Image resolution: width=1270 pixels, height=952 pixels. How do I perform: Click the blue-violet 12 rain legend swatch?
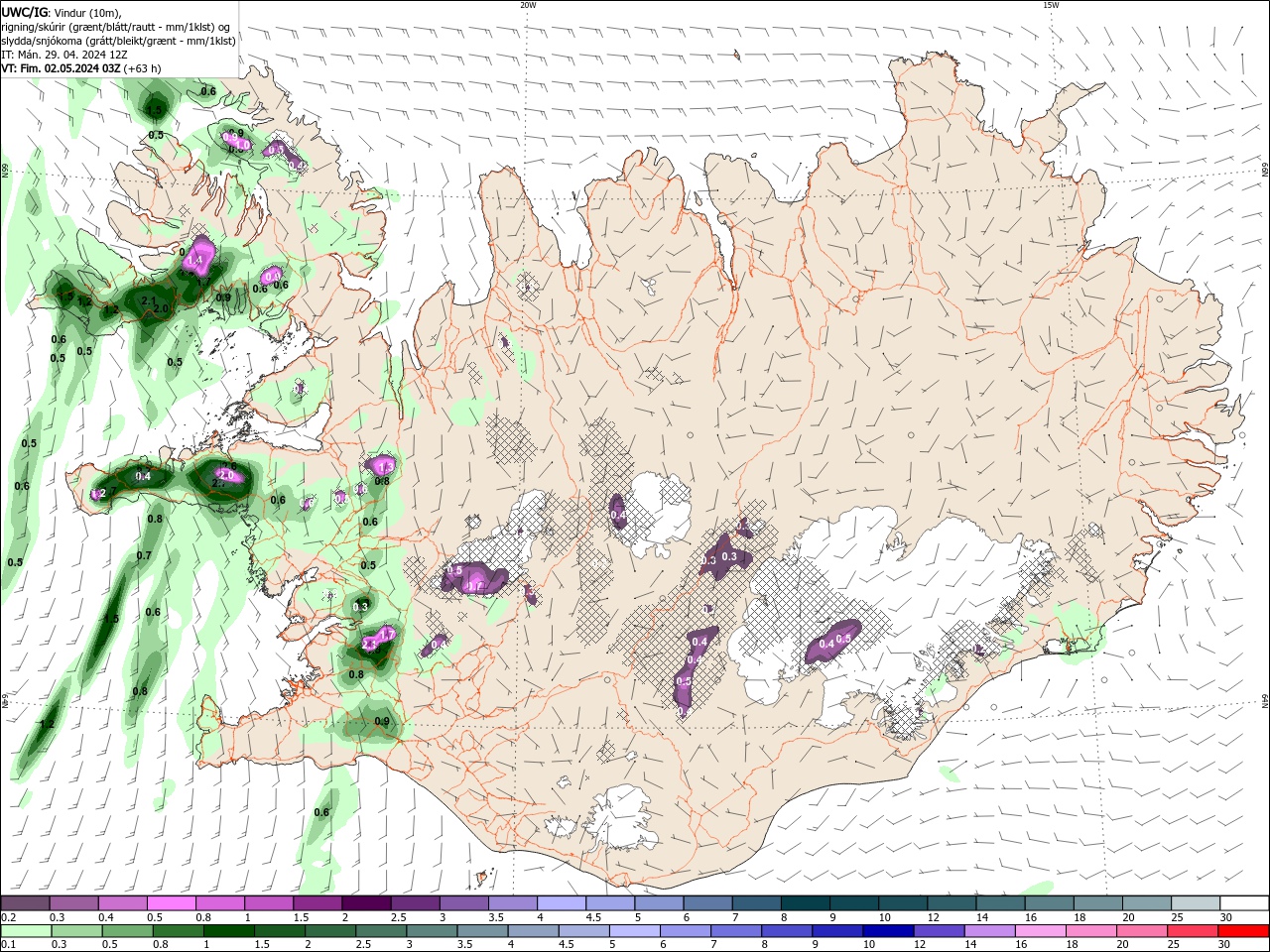pyautogui.click(x=939, y=931)
